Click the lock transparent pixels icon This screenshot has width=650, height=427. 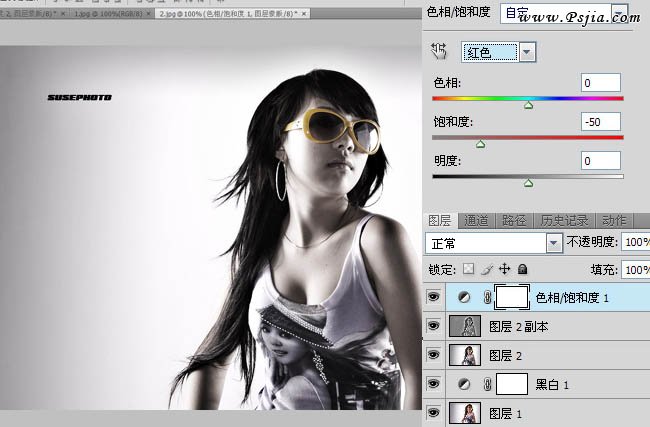point(467,269)
